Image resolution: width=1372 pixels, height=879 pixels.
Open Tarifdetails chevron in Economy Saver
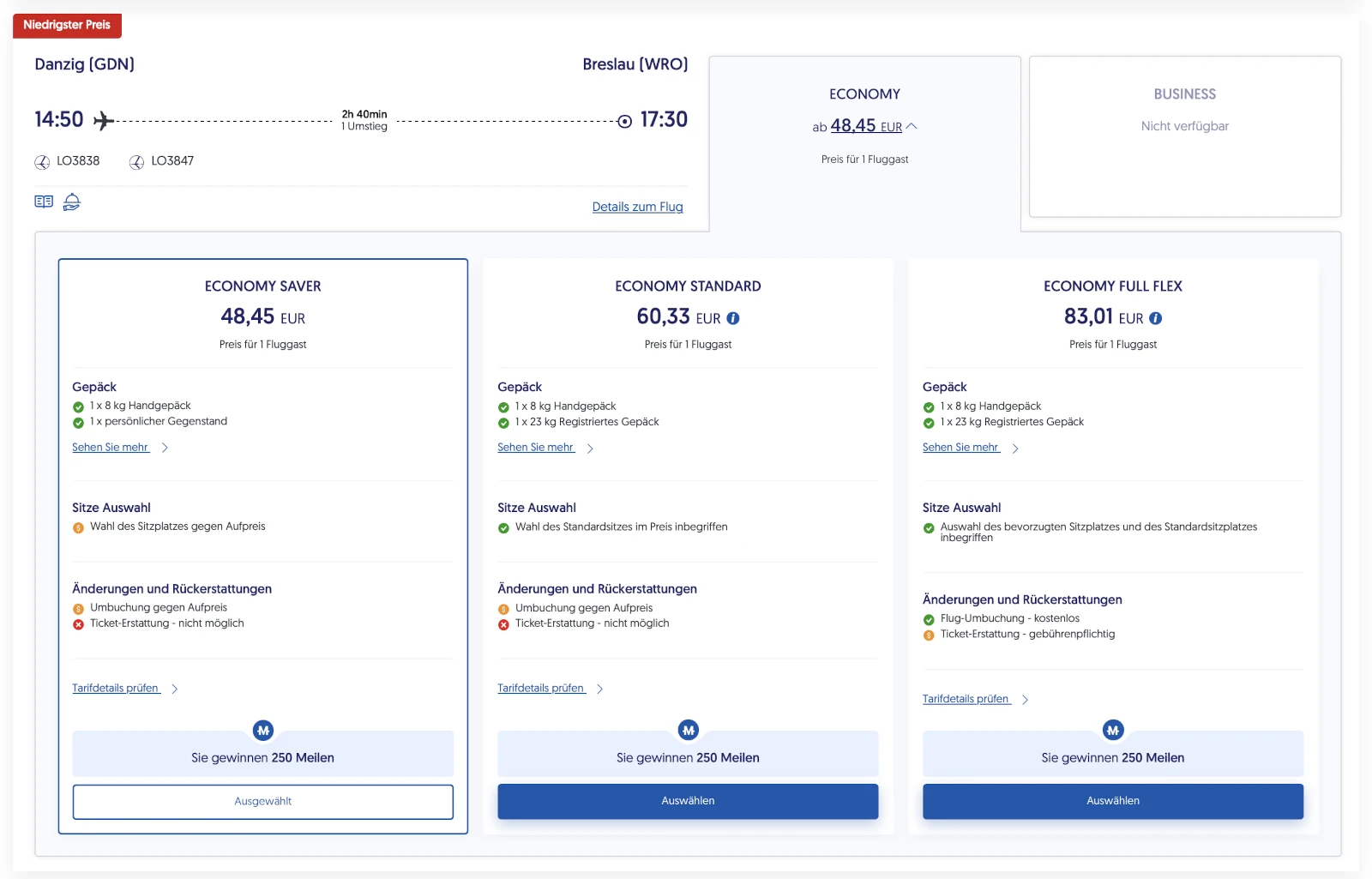[174, 689]
